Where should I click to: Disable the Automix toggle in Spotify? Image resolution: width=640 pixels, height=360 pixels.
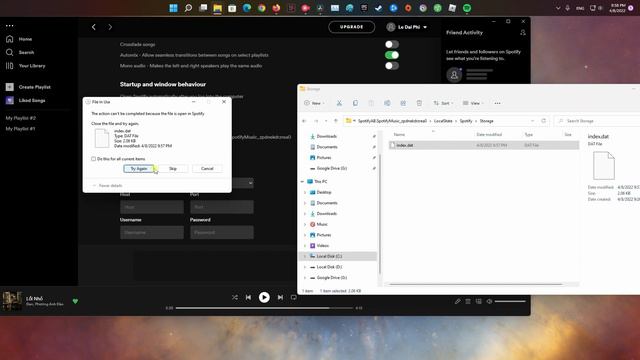point(391,55)
